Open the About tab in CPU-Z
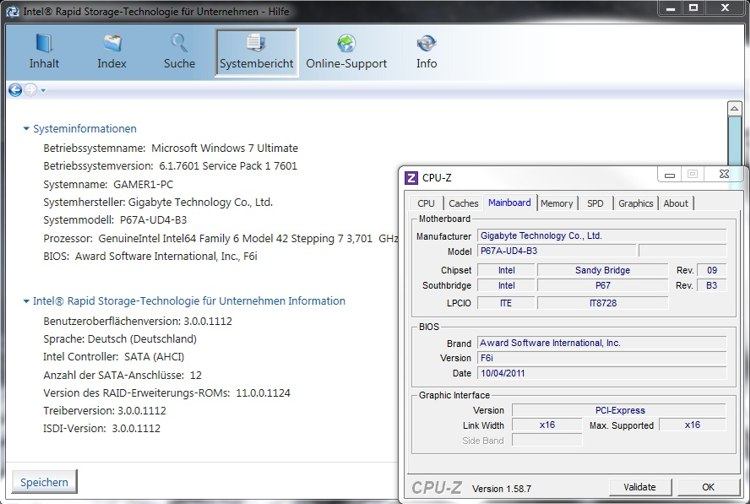Image resolution: width=750 pixels, height=504 pixels. tap(675, 203)
